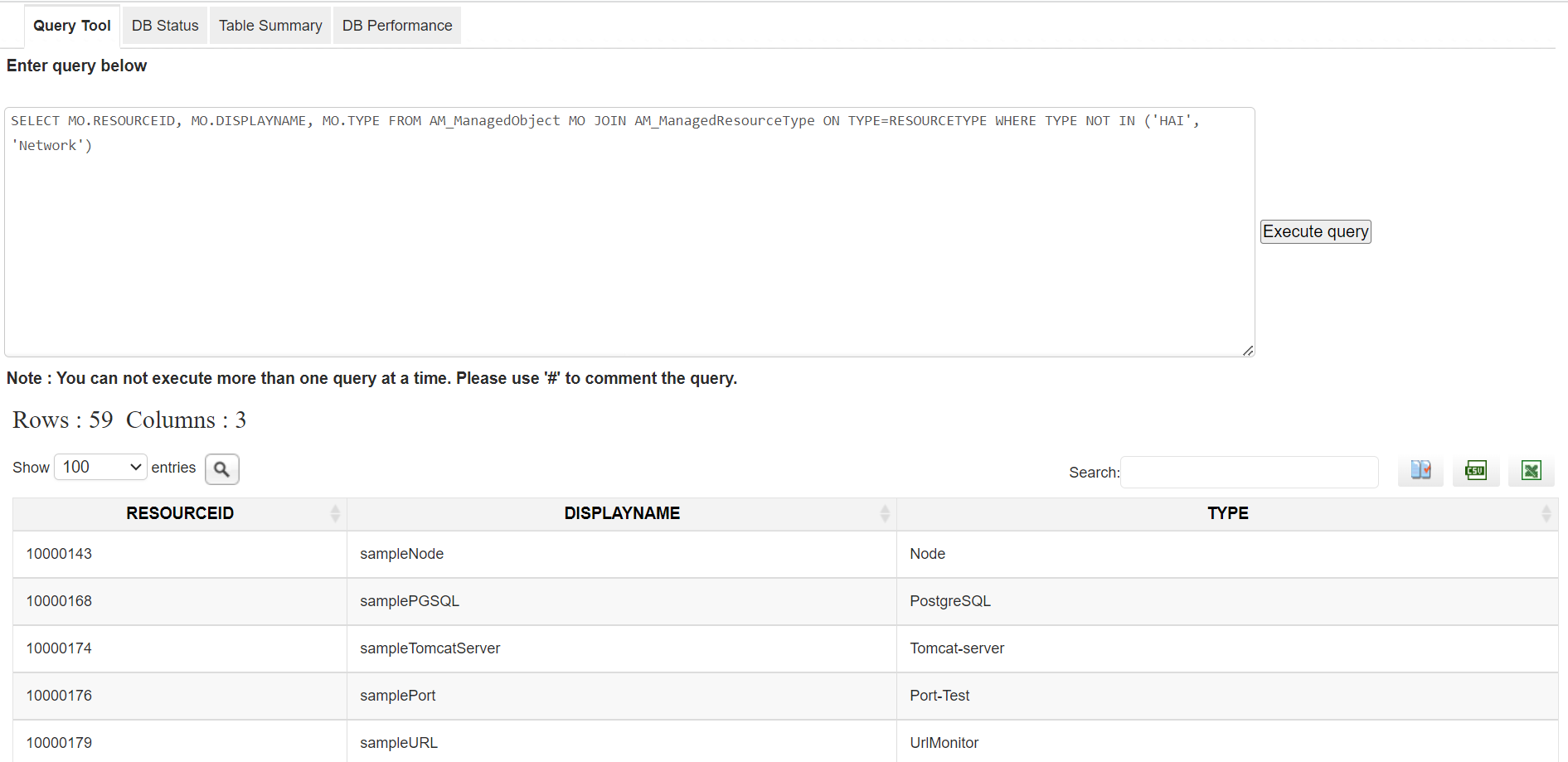Sort by DISPLAYNAME column arrows
1568x762 pixels.
pos(885,513)
